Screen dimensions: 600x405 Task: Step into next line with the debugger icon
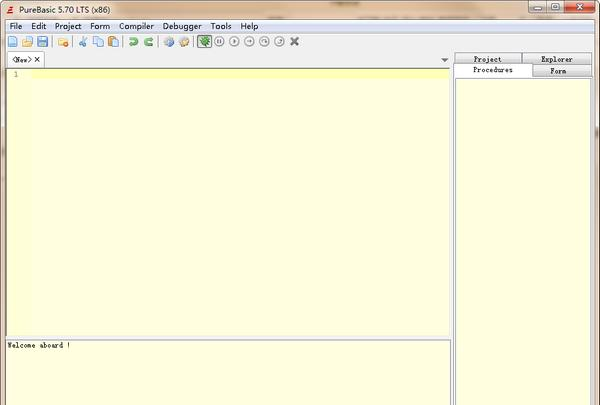(249, 41)
